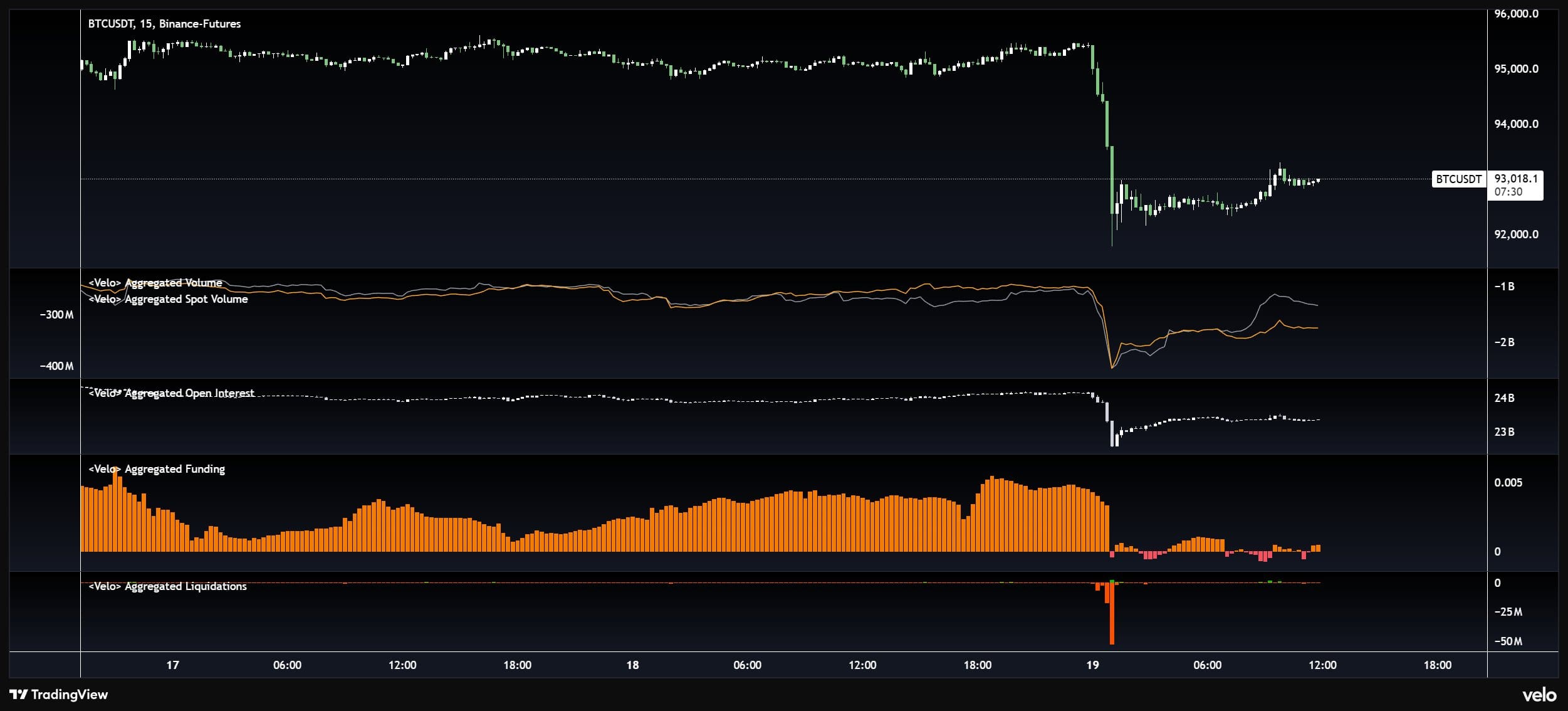The height and width of the screenshot is (711, 1568).
Task: Click the 17 date marker on time axis
Action: 172,665
